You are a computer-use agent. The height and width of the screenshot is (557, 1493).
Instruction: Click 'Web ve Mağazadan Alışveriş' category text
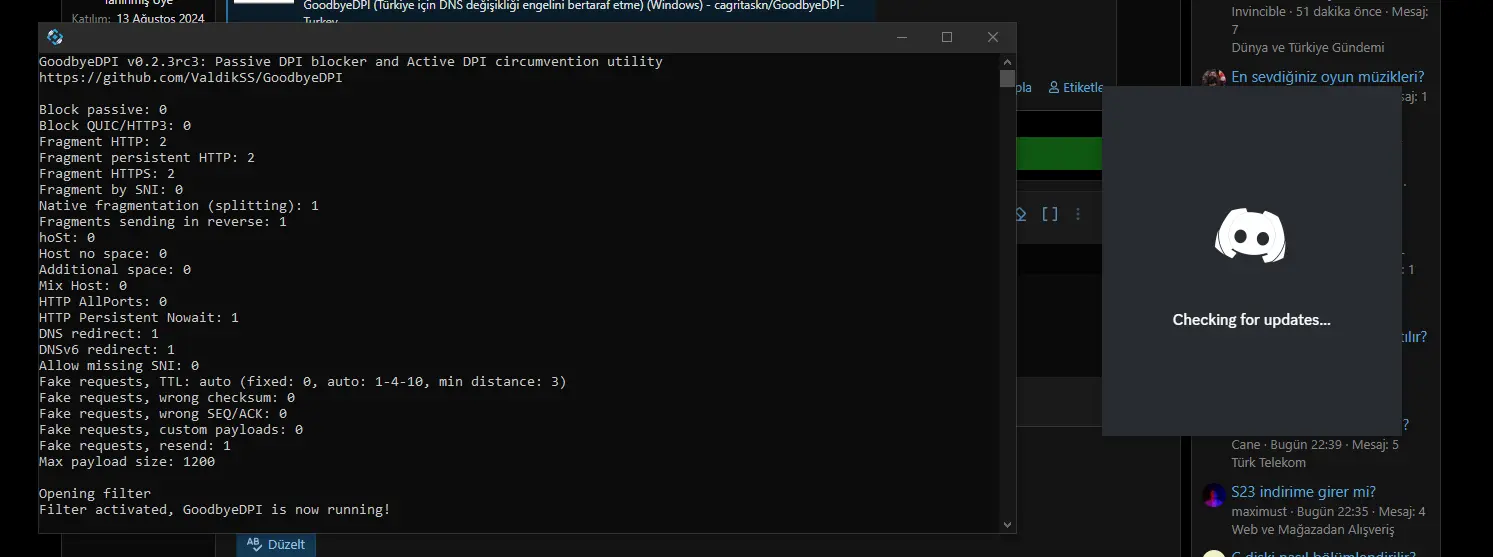click(x=1312, y=529)
